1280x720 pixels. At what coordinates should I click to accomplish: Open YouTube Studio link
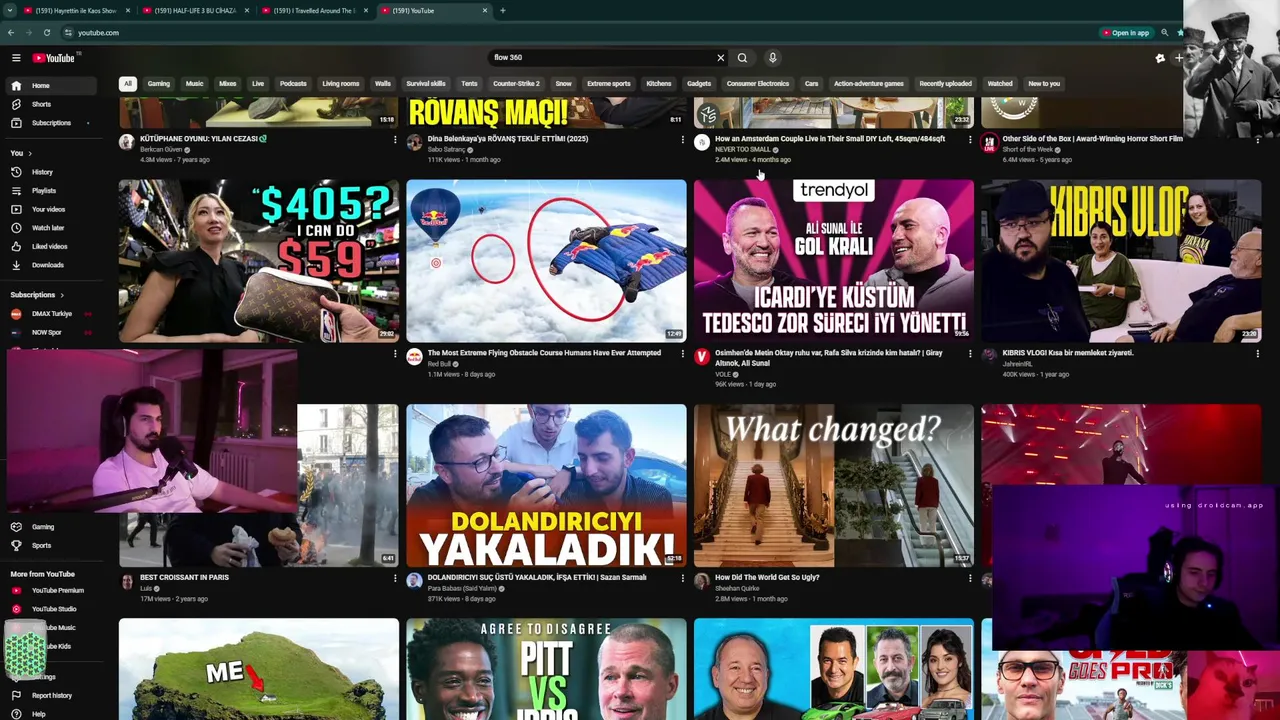tap(54, 609)
